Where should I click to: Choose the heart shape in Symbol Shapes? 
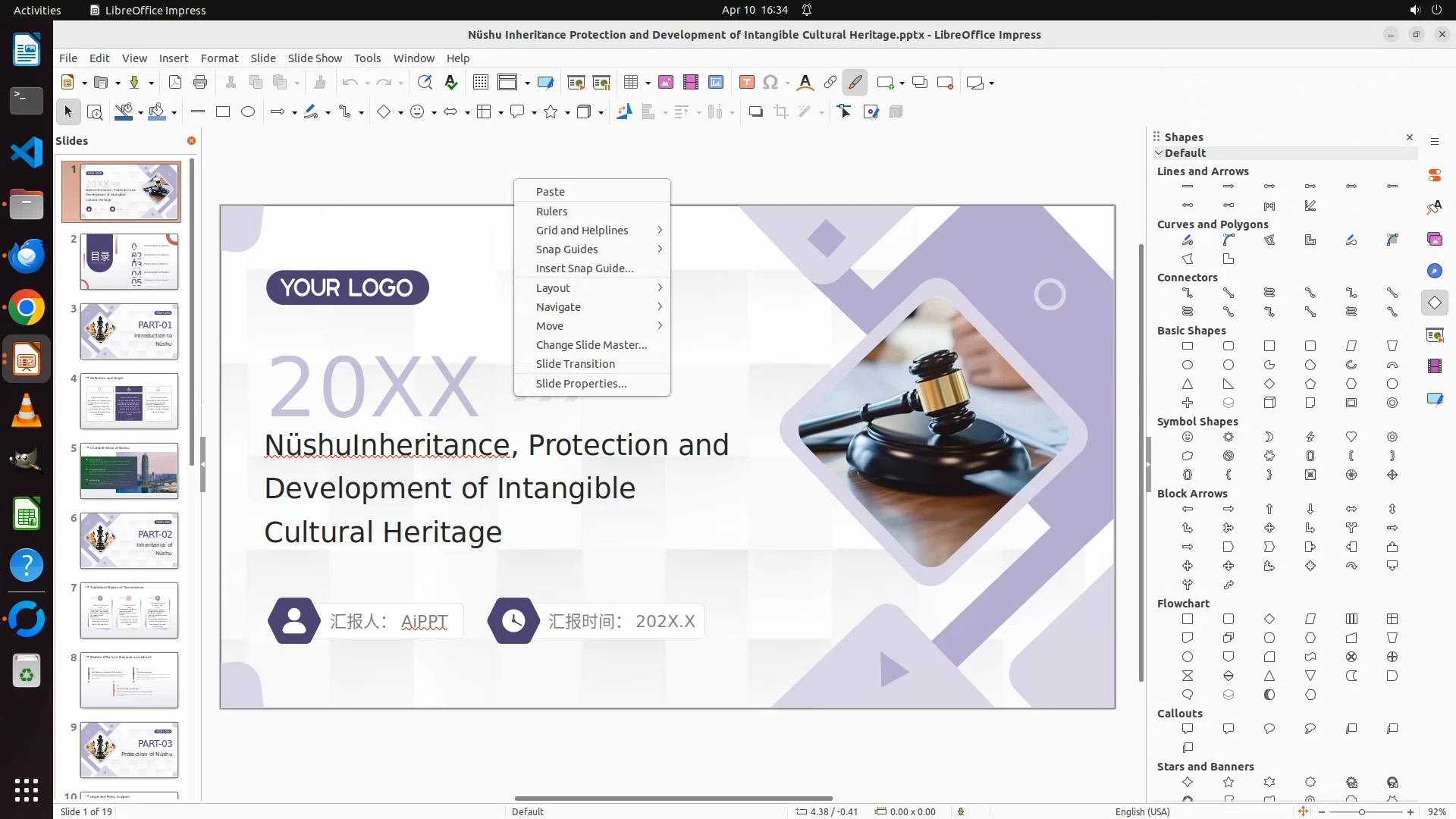[x=1351, y=437]
